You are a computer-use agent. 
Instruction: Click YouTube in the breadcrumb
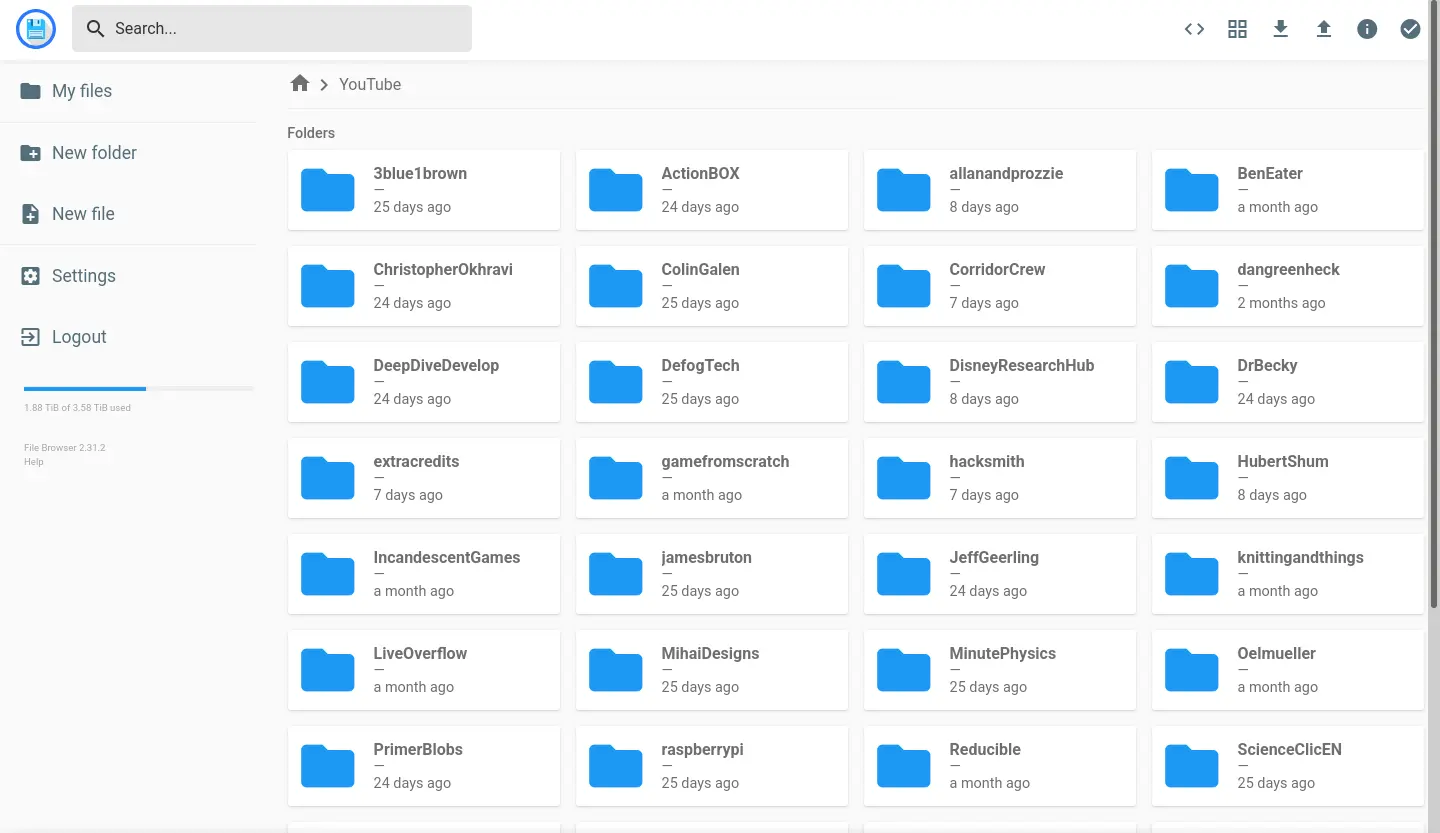(x=370, y=84)
